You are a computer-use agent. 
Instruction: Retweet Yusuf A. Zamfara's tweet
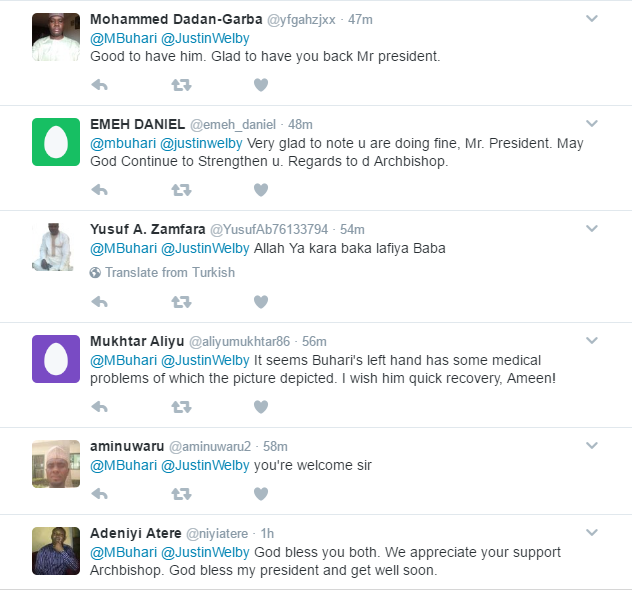[181, 301]
